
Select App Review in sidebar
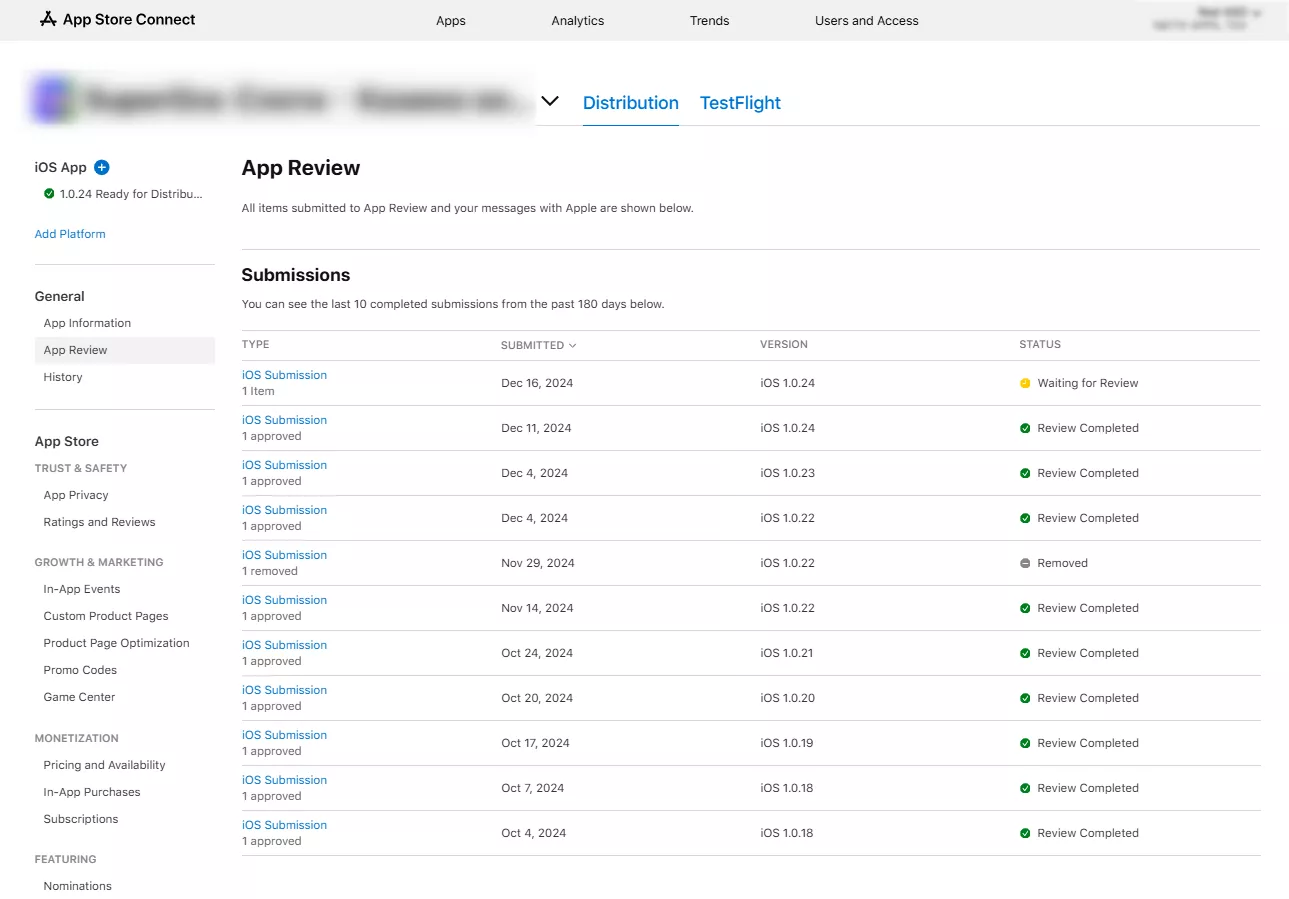tap(125, 350)
